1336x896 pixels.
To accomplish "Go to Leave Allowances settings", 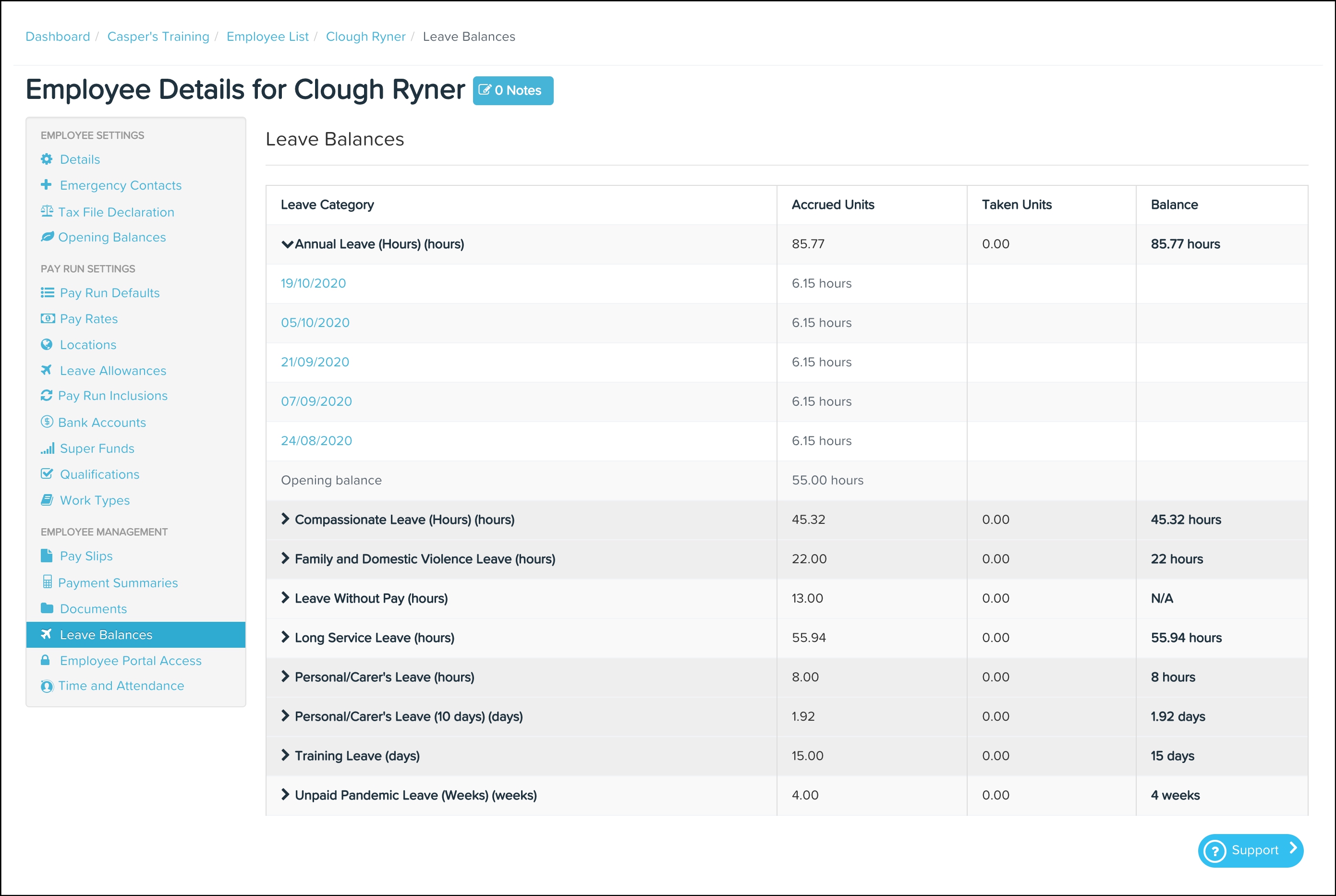I will click(112, 370).
